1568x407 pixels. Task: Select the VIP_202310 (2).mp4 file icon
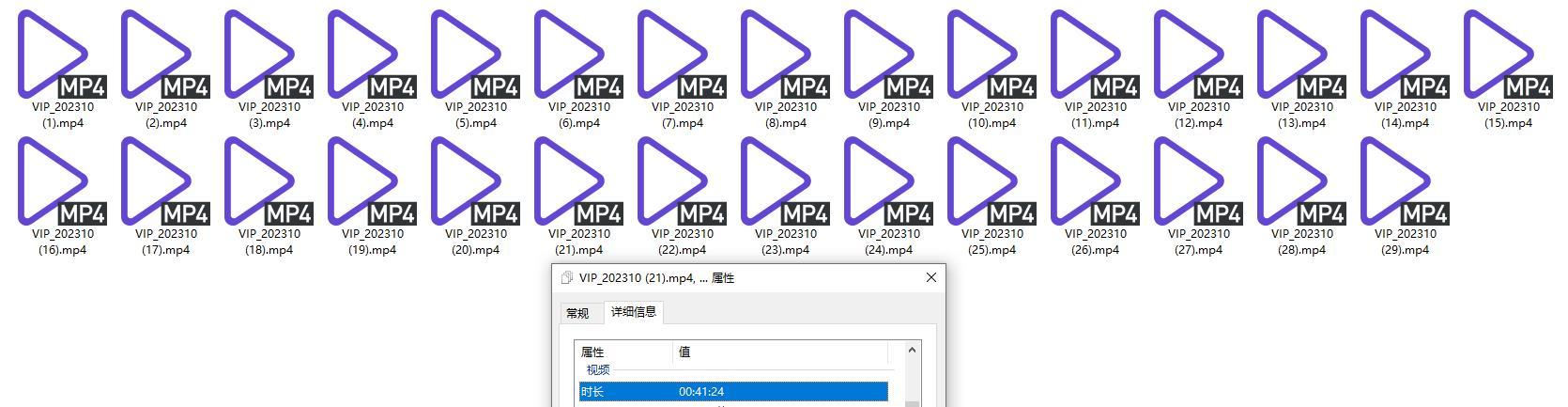point(165,55)
